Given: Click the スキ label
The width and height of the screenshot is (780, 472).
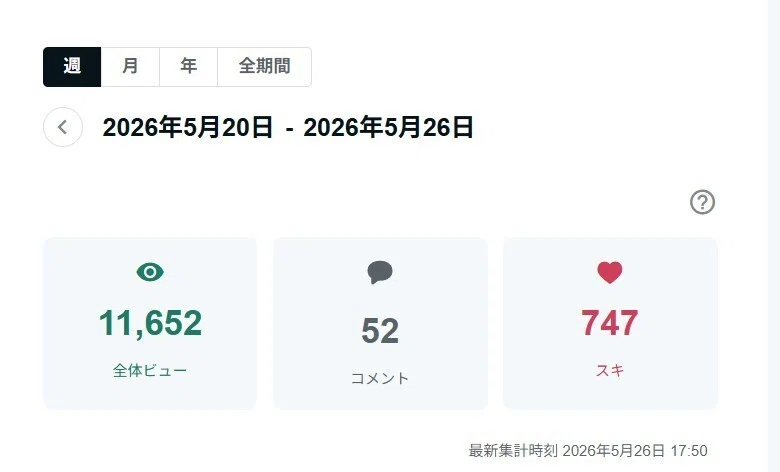Looking at the screenshot, I should [x=610, y=371].
